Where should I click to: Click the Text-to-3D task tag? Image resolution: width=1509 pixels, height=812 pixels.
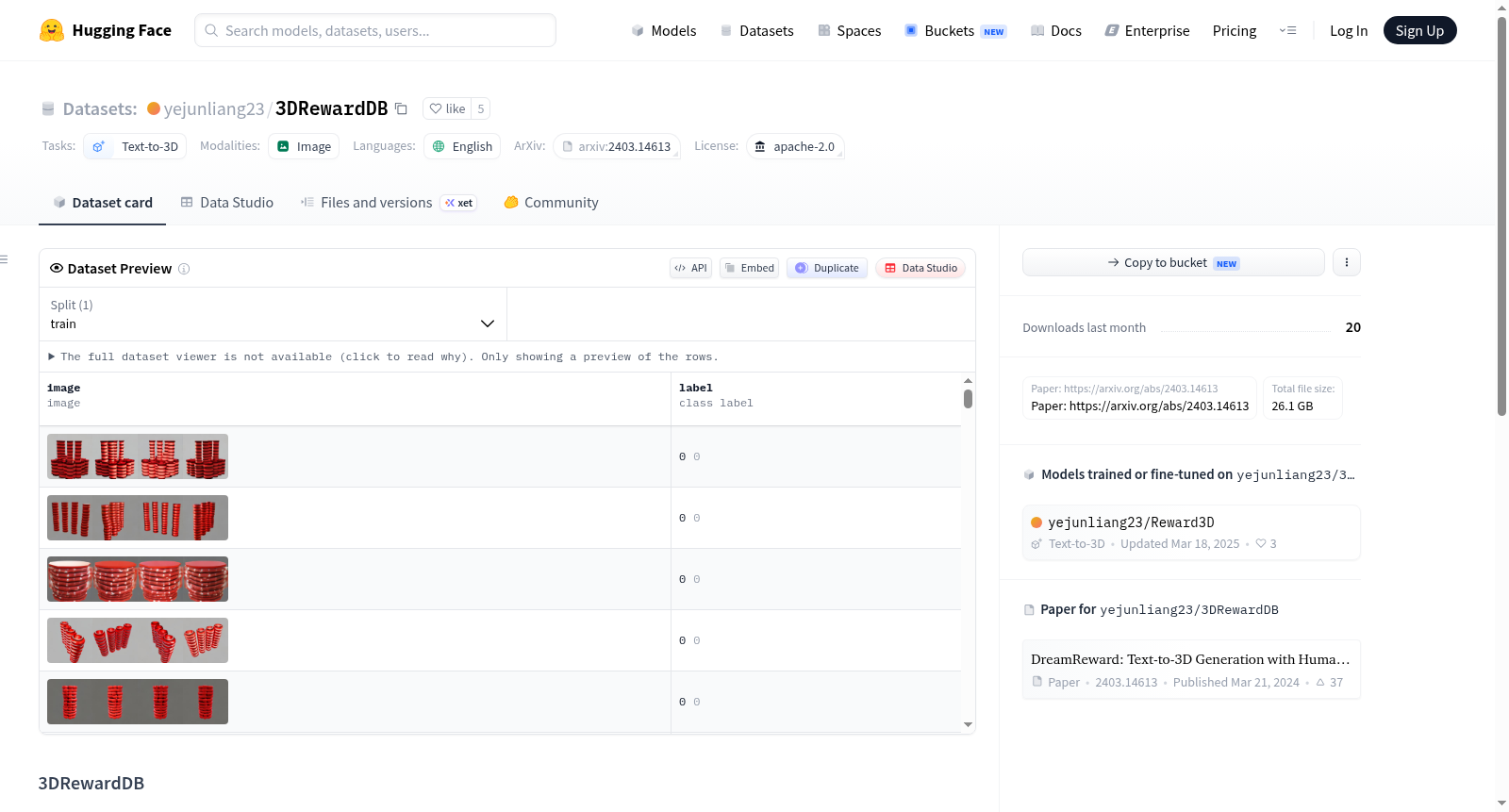pyautogui.click(x=135, y=146)
